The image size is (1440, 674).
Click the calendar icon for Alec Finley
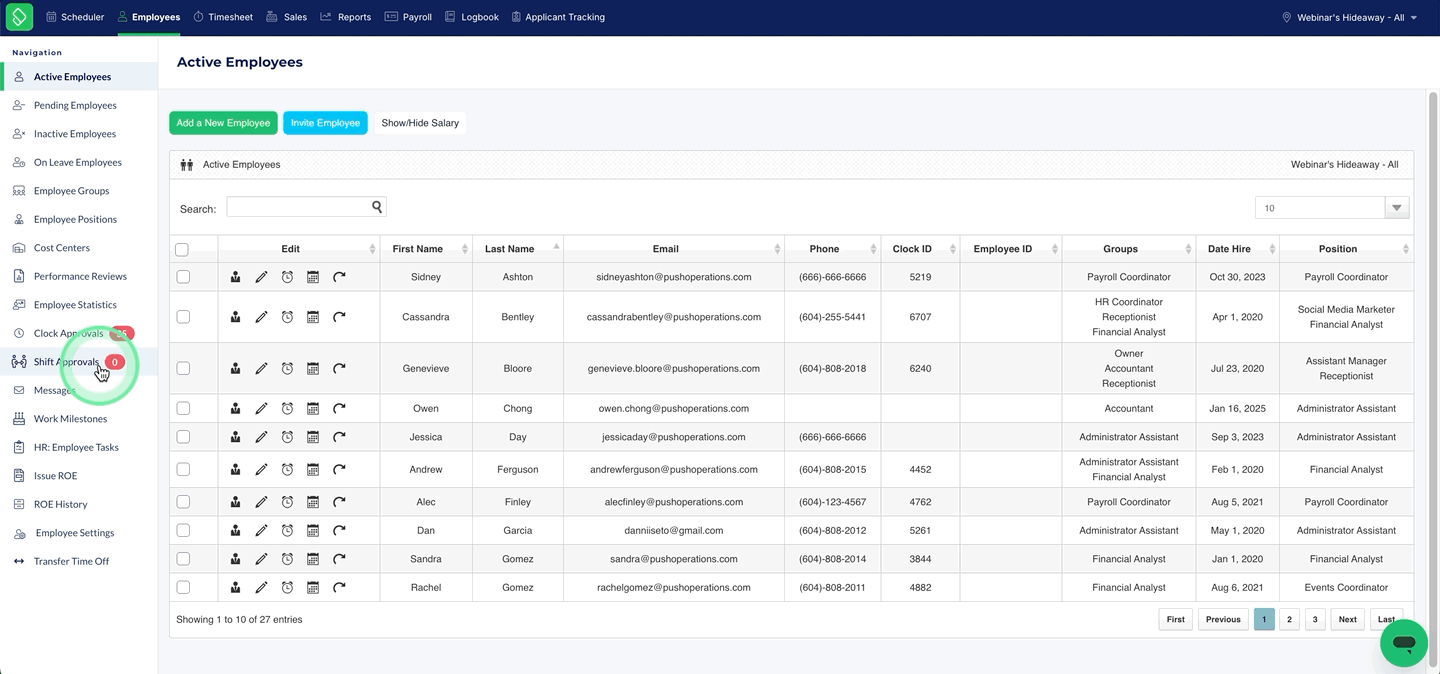[313, 502]
